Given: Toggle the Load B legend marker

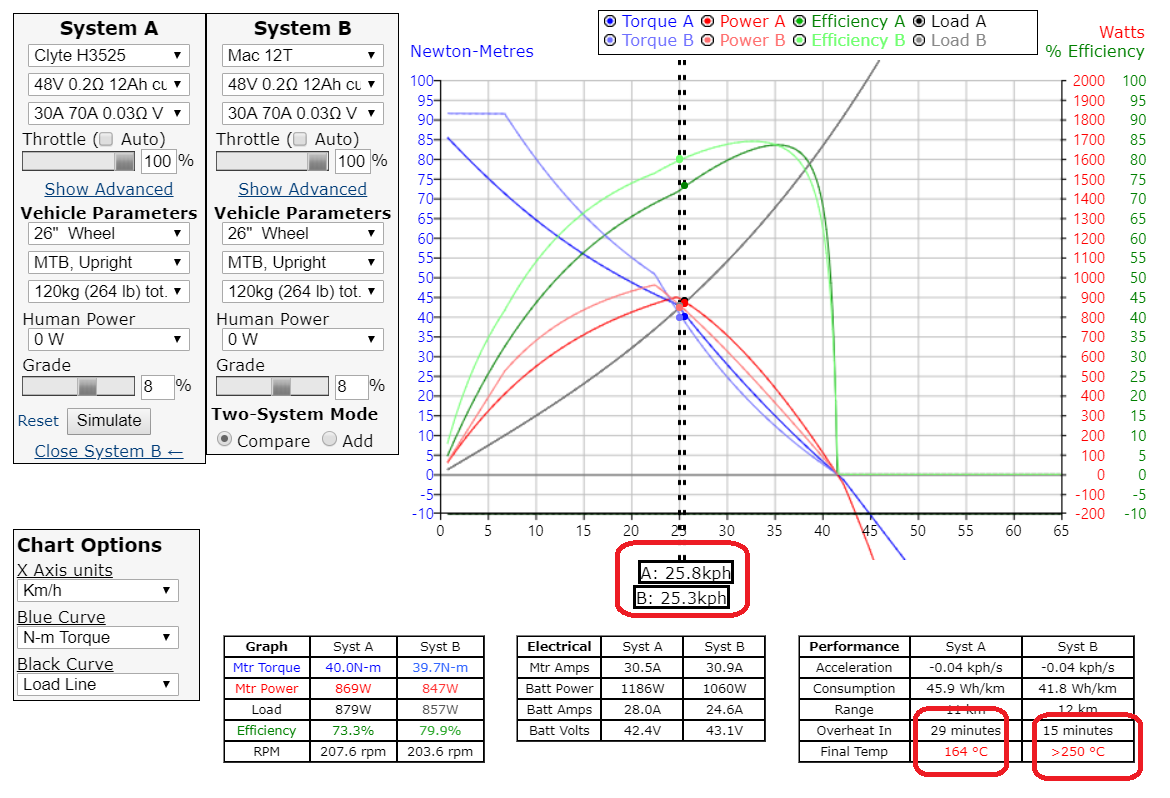Looking at the screenshot, I should [x=918, y=41].
